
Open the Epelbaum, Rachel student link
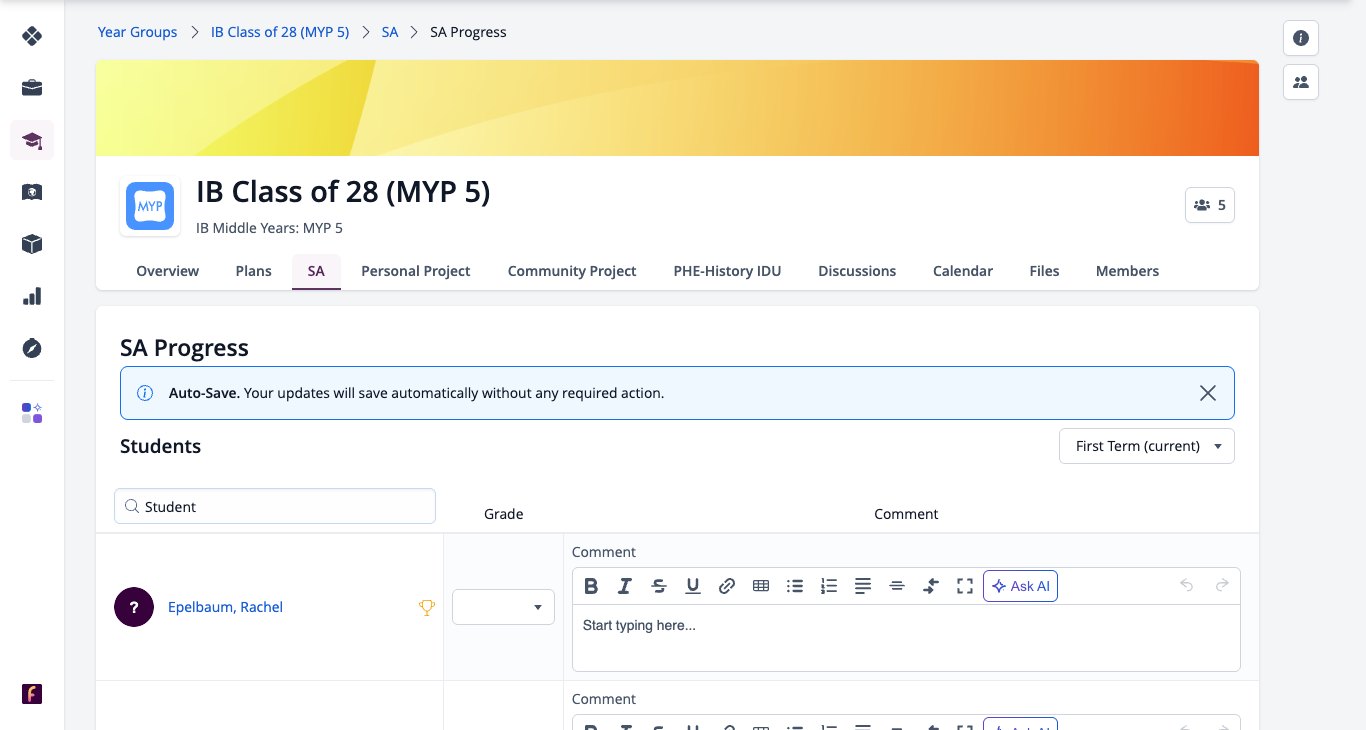[x=225, y=607]
